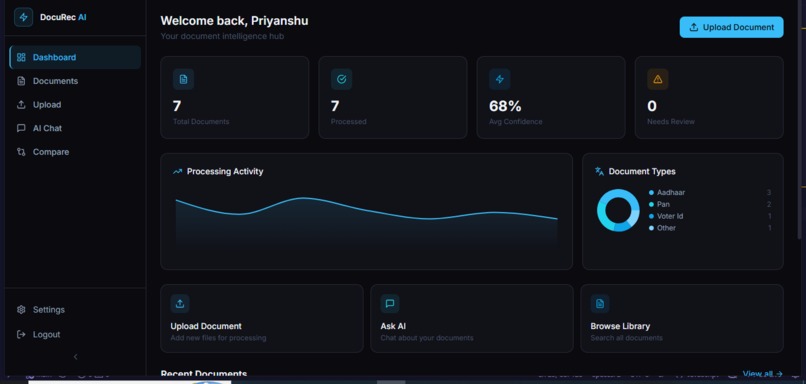The width and height of the screenshot is (806, 384).
Task: Click the document icon in Browse Library card
Action: [x=600, y=304]
